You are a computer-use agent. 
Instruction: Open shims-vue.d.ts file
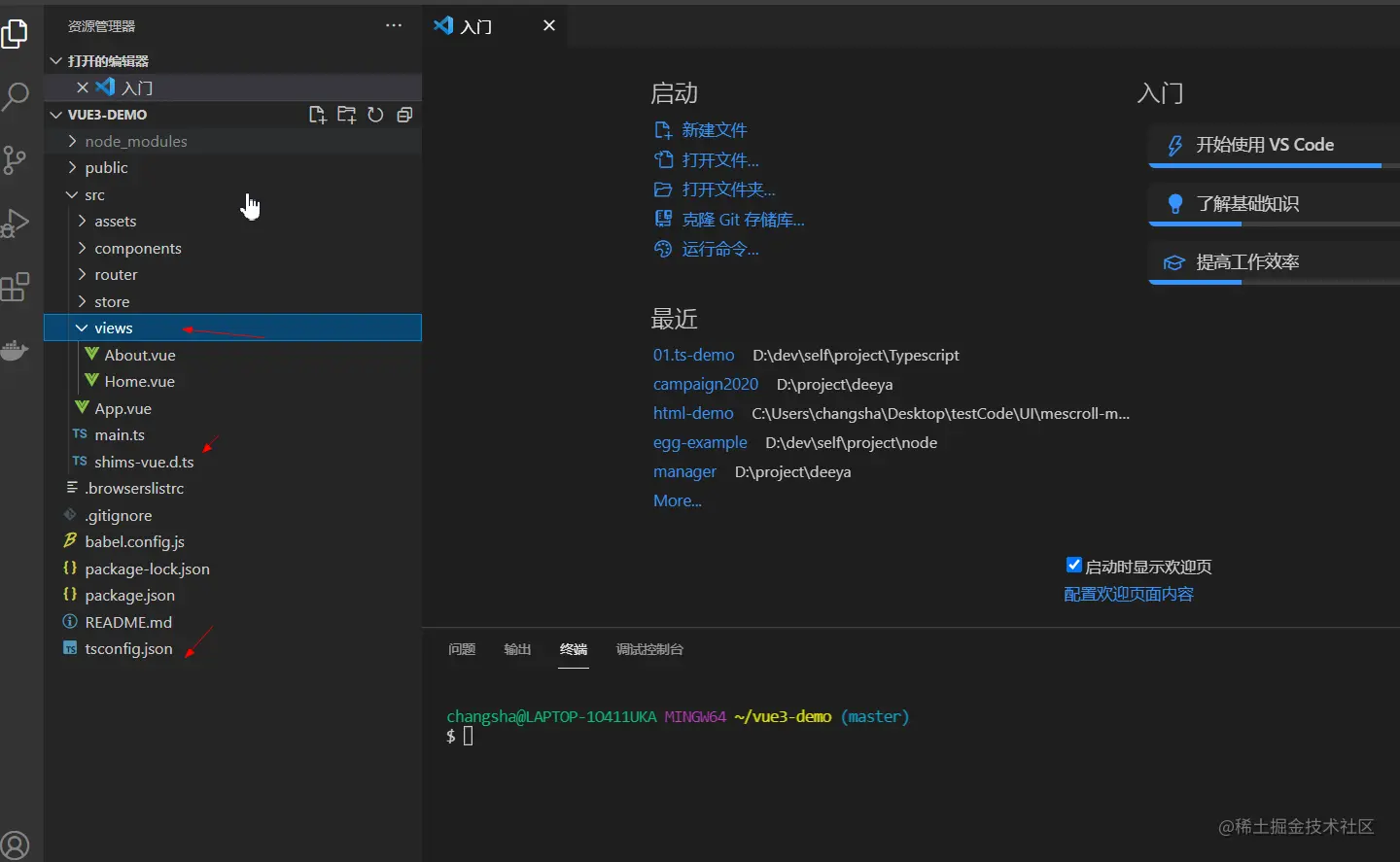(233, 462)
